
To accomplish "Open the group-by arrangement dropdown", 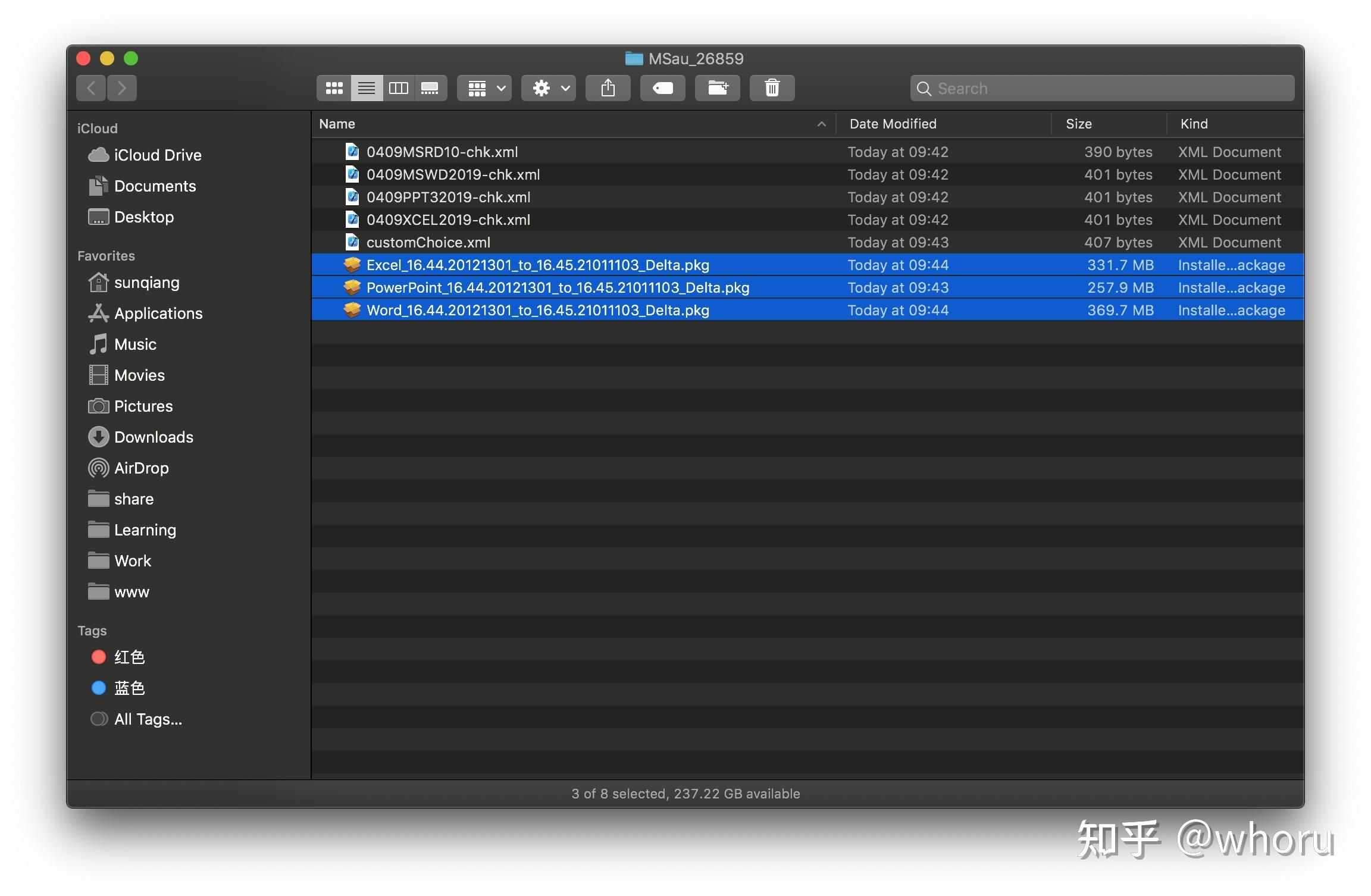I will (x=484, y=88).
